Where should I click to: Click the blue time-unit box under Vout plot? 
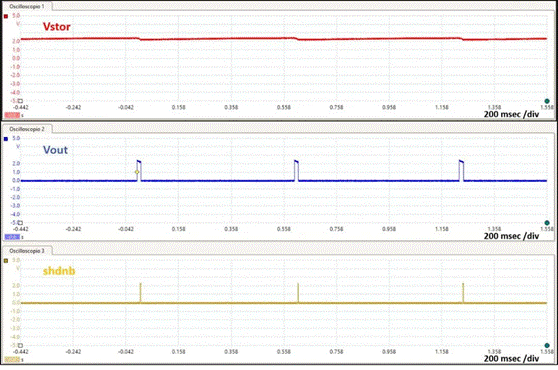tap(12, 237)
